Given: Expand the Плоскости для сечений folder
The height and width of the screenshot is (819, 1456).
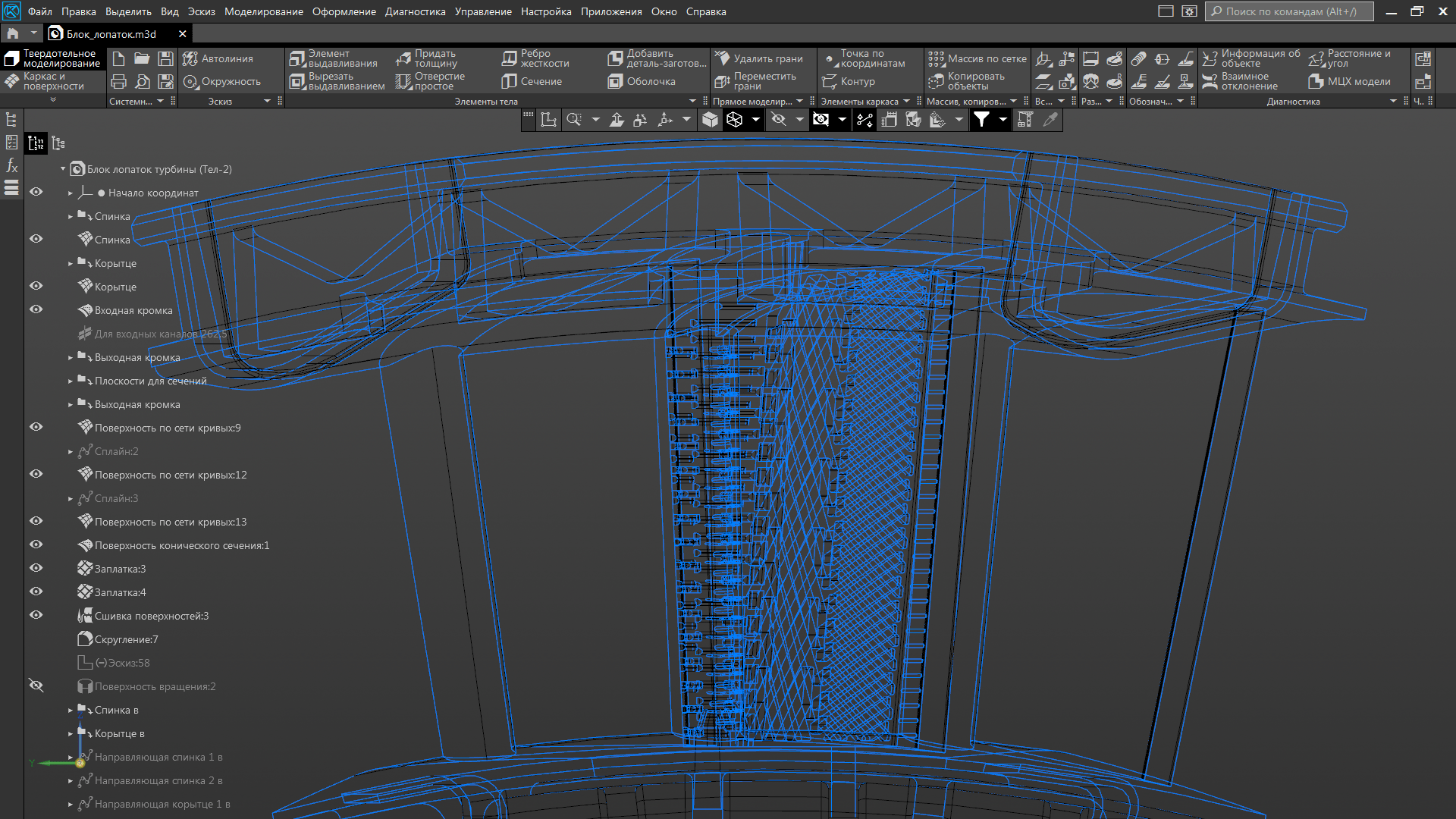Looking at the screenshot, I should click(x=71, y=381).
